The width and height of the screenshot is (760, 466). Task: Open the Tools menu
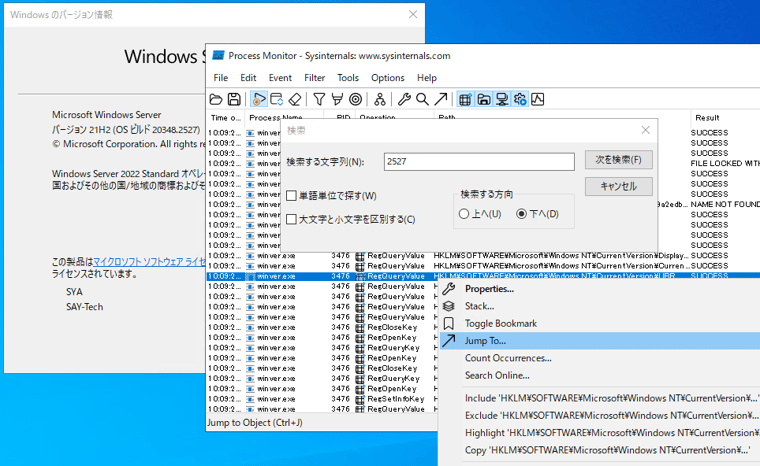pos(348,78)
